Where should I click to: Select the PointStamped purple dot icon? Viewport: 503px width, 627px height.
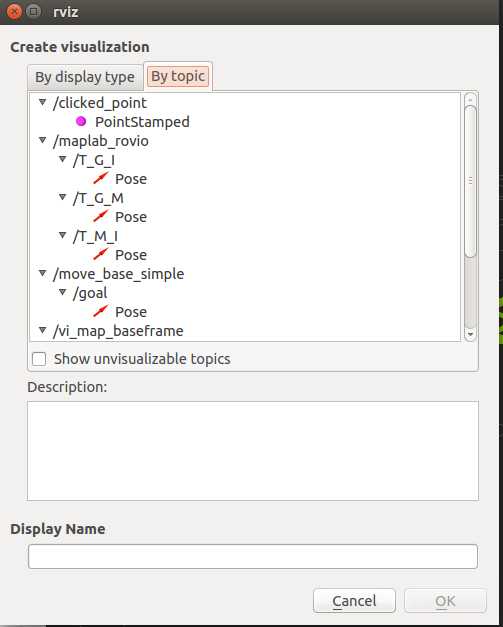point(81,121)
